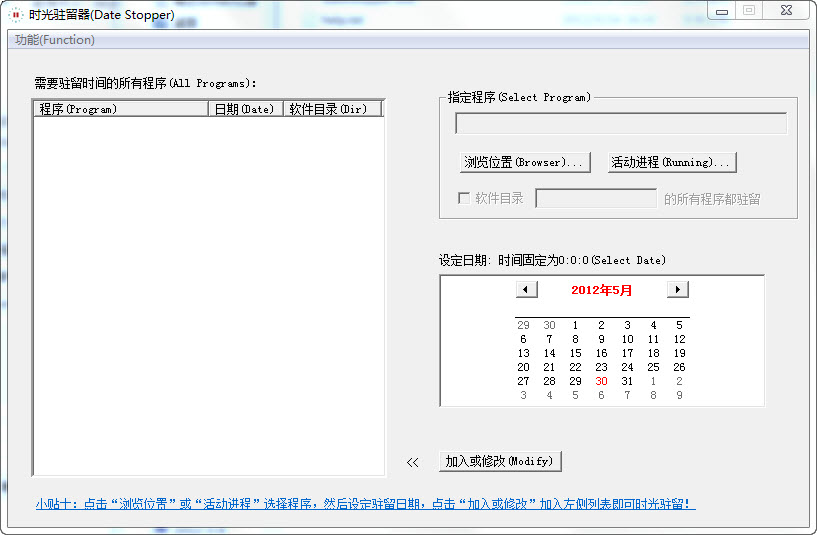
Task: Open the 功能(Function) menu
Action: click(x=55, y=40)
